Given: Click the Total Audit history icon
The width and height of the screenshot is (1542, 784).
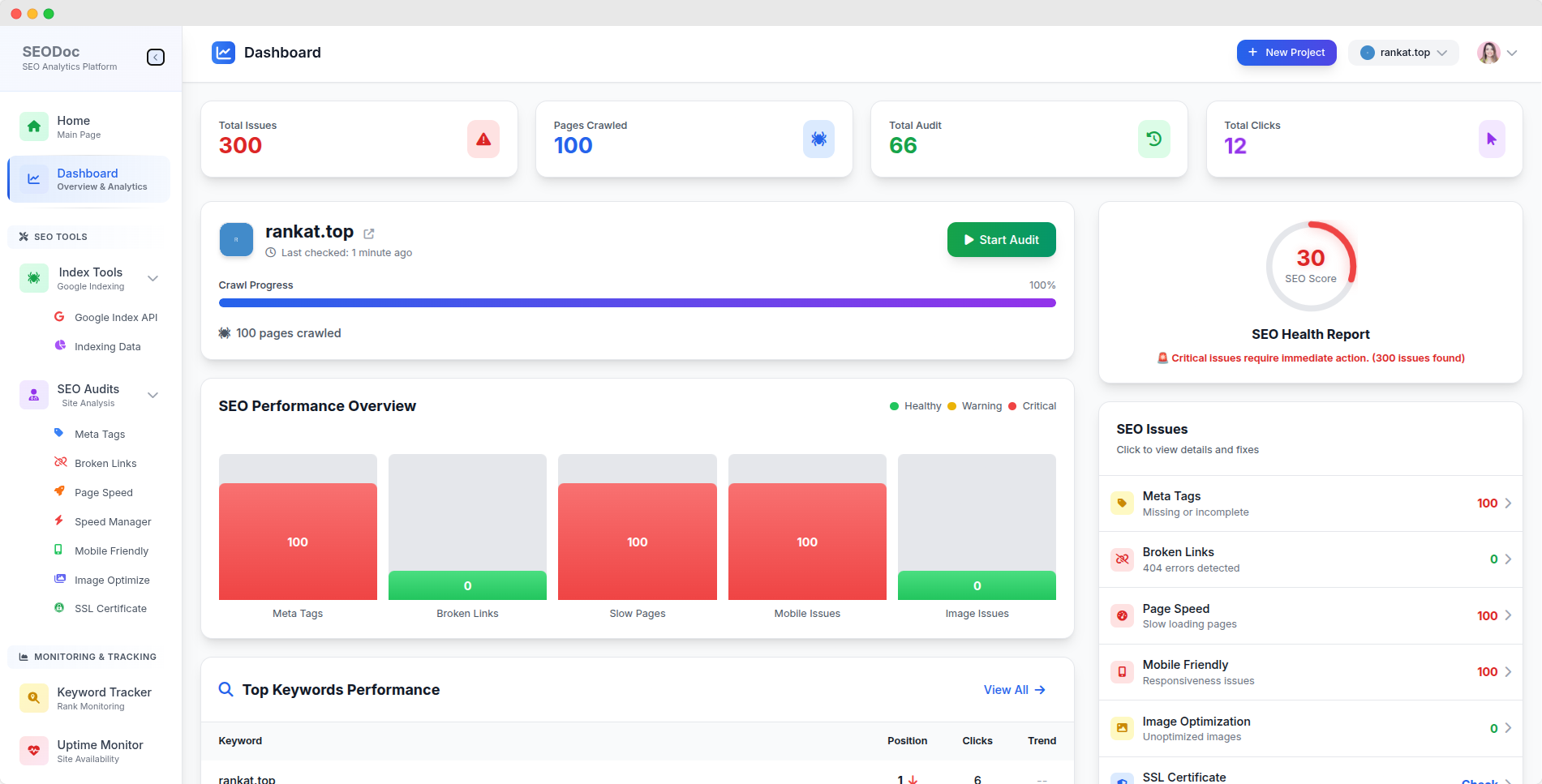Looking at the screenshot, I should pyautogui.click(x=1154, y=139).
